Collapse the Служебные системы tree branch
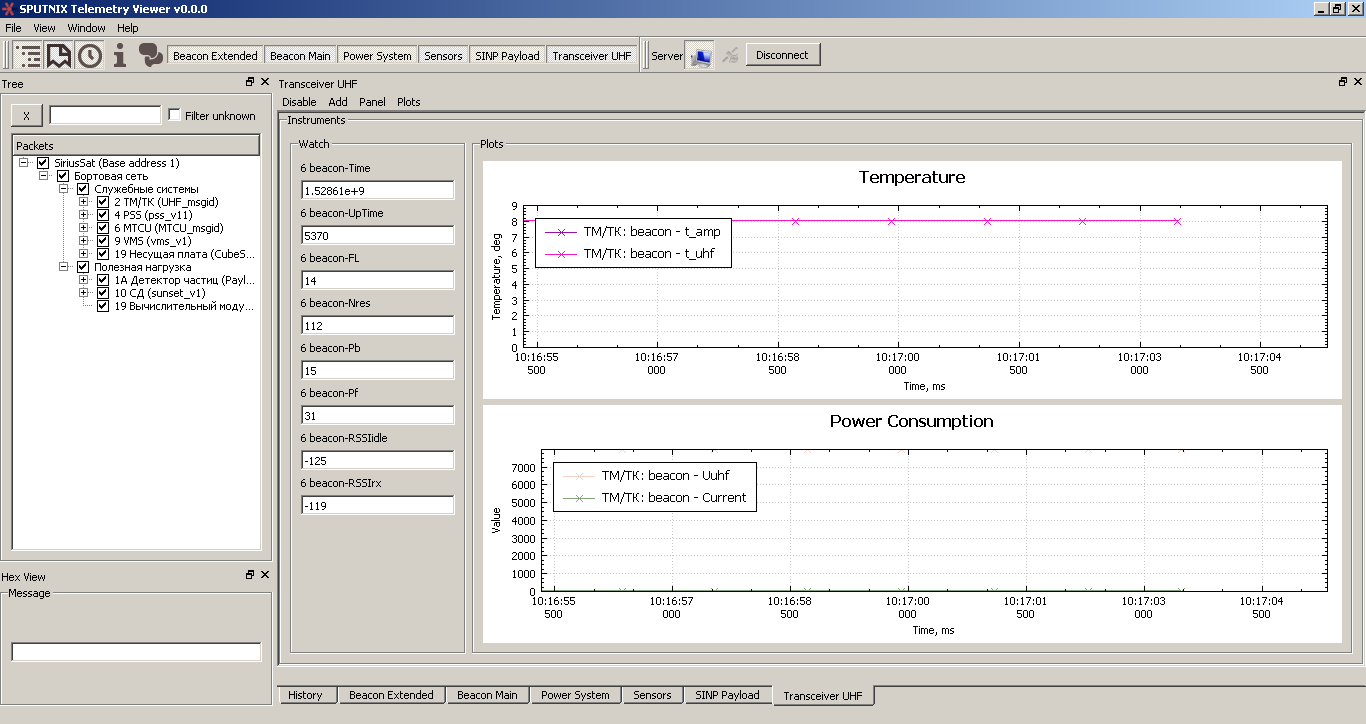This screenshot has height=724, width=1366. pos(64,189)
